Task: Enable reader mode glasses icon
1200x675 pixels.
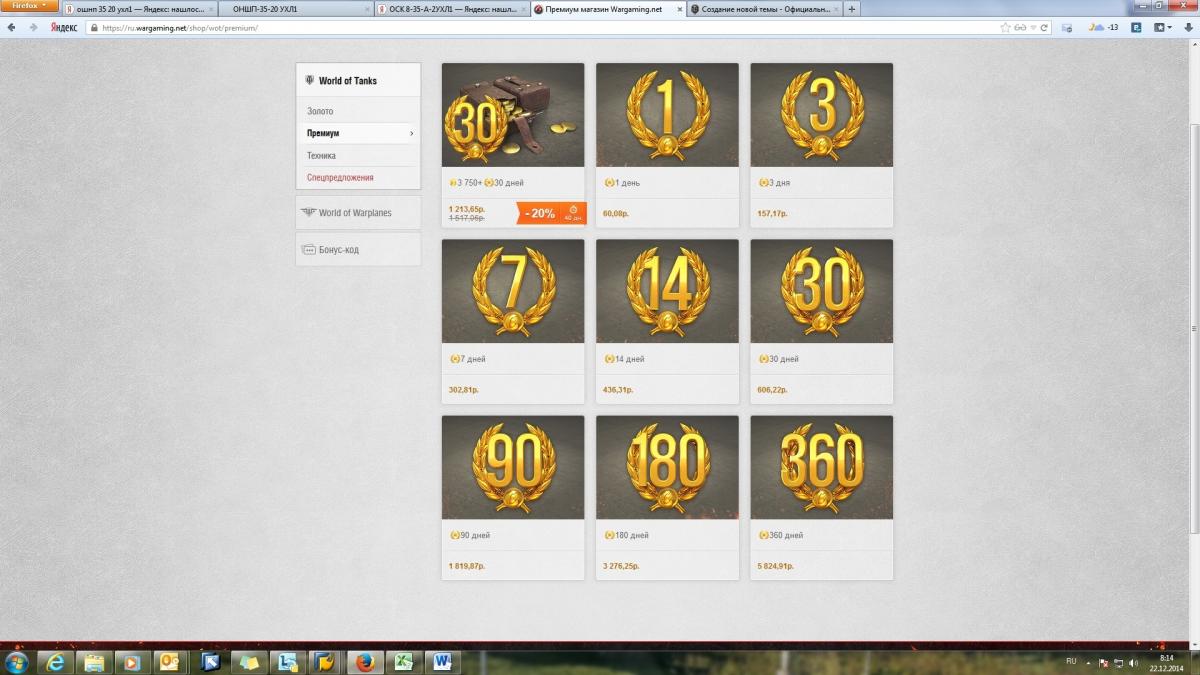Action: pyautogui.click(x=1021, y=28)
